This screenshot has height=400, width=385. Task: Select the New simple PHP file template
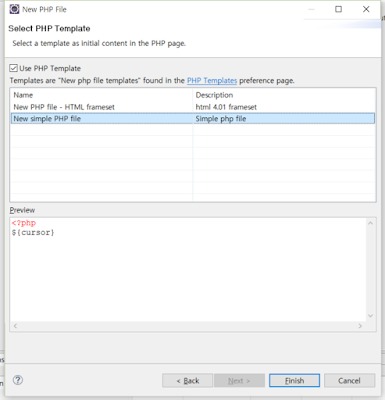(x=193, y=119)
